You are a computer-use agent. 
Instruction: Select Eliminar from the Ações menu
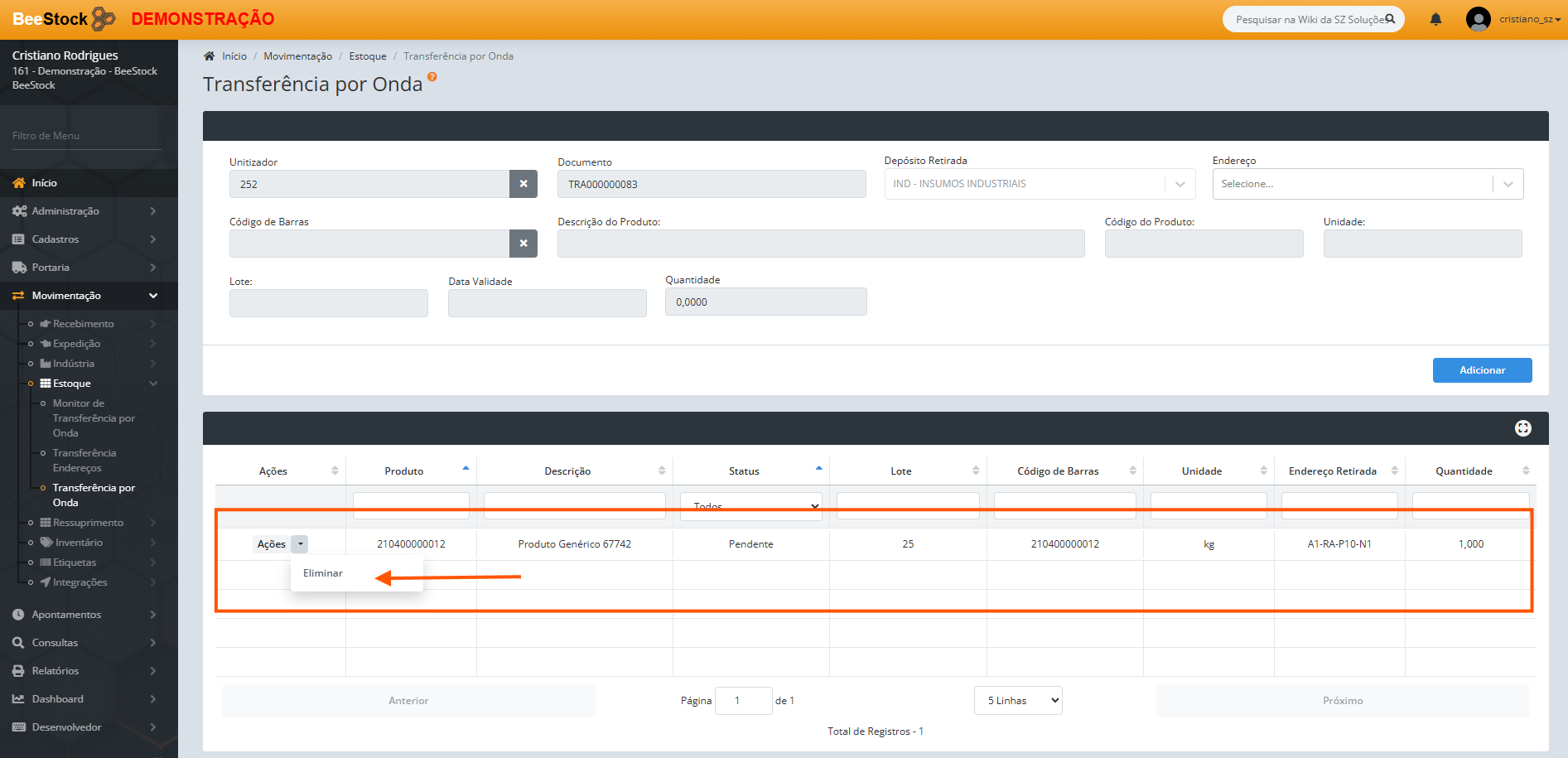point(323,573)
